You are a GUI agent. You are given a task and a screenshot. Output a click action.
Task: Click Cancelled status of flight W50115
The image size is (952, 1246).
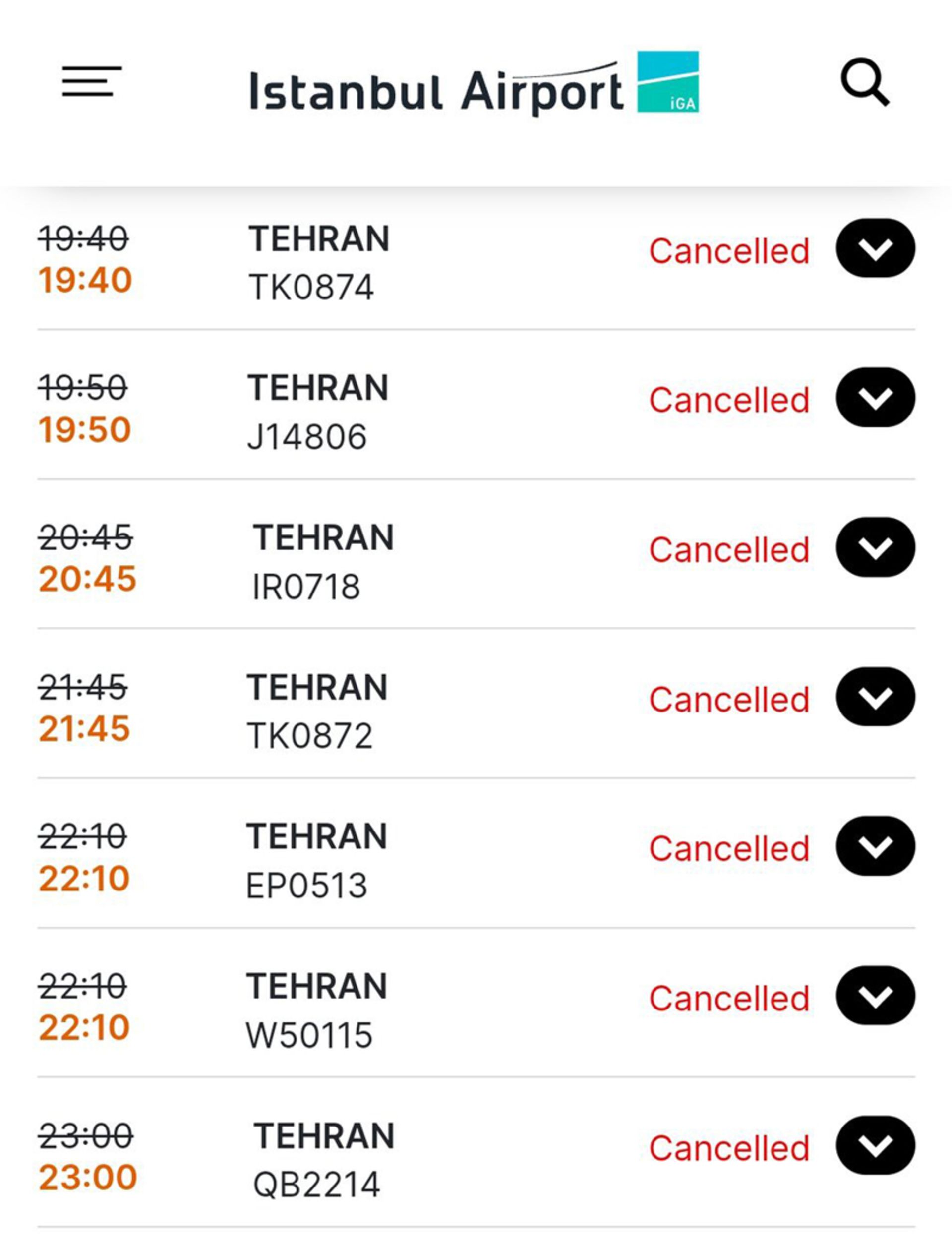point(729,999)
